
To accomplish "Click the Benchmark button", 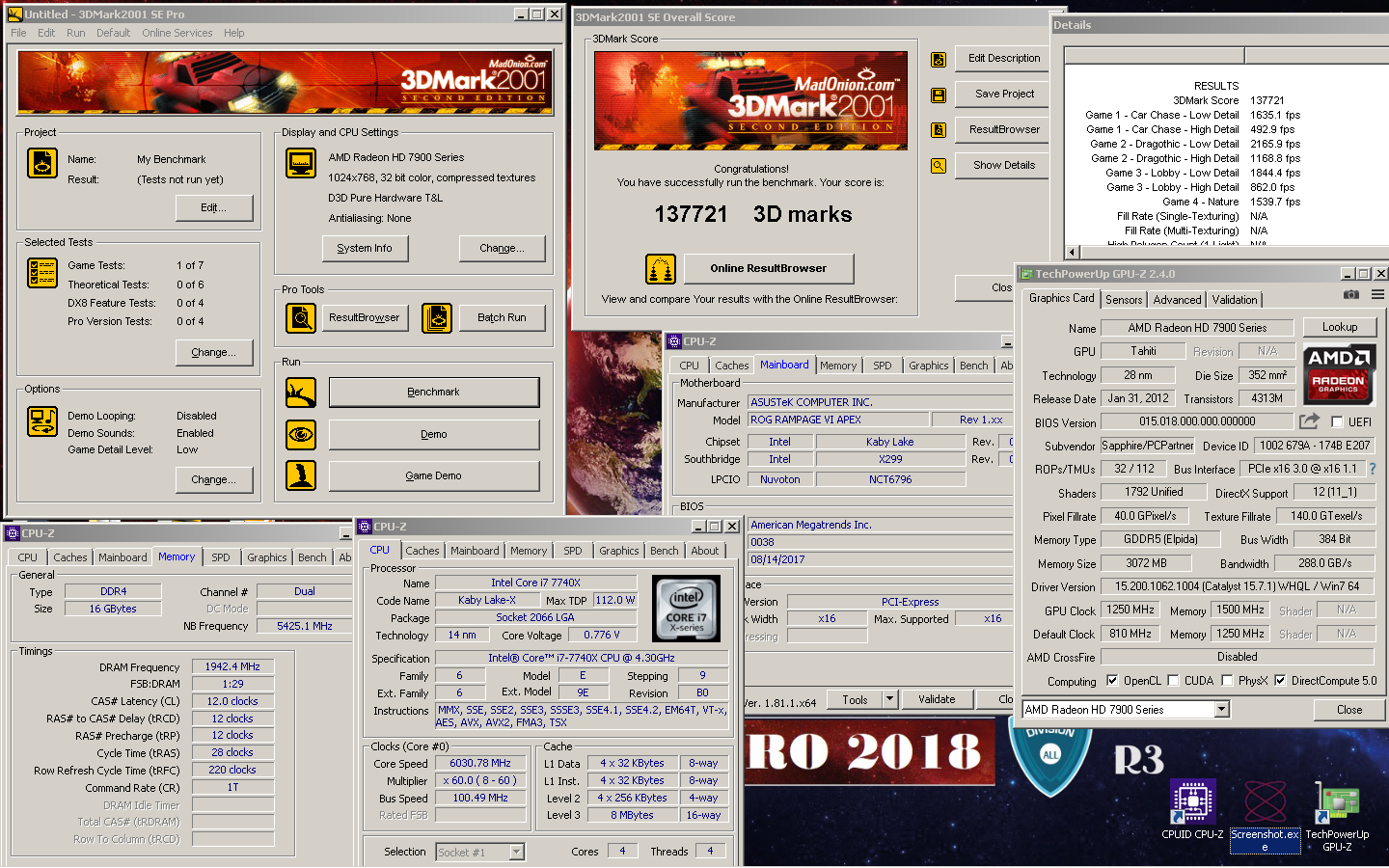I will tap(434, 393).
